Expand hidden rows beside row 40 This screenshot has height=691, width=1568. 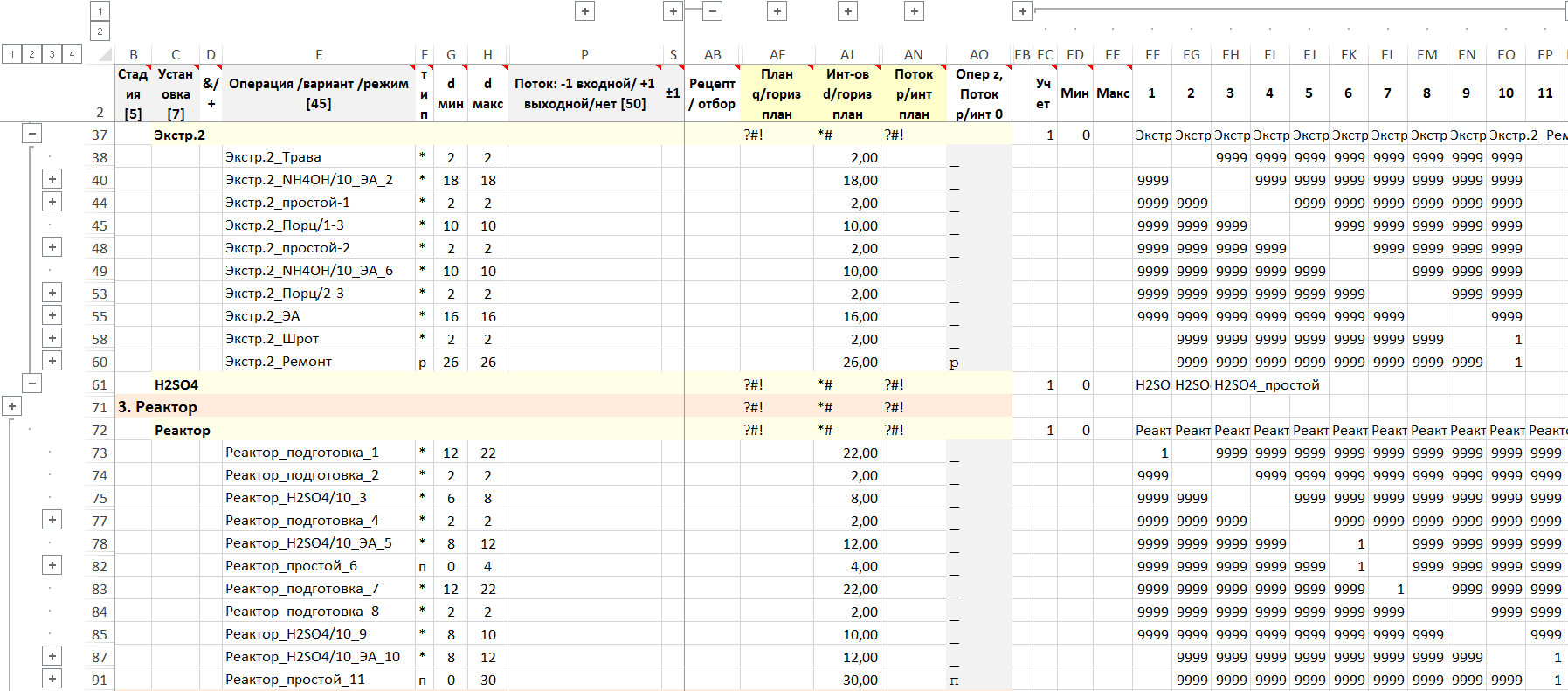point(52,180)
